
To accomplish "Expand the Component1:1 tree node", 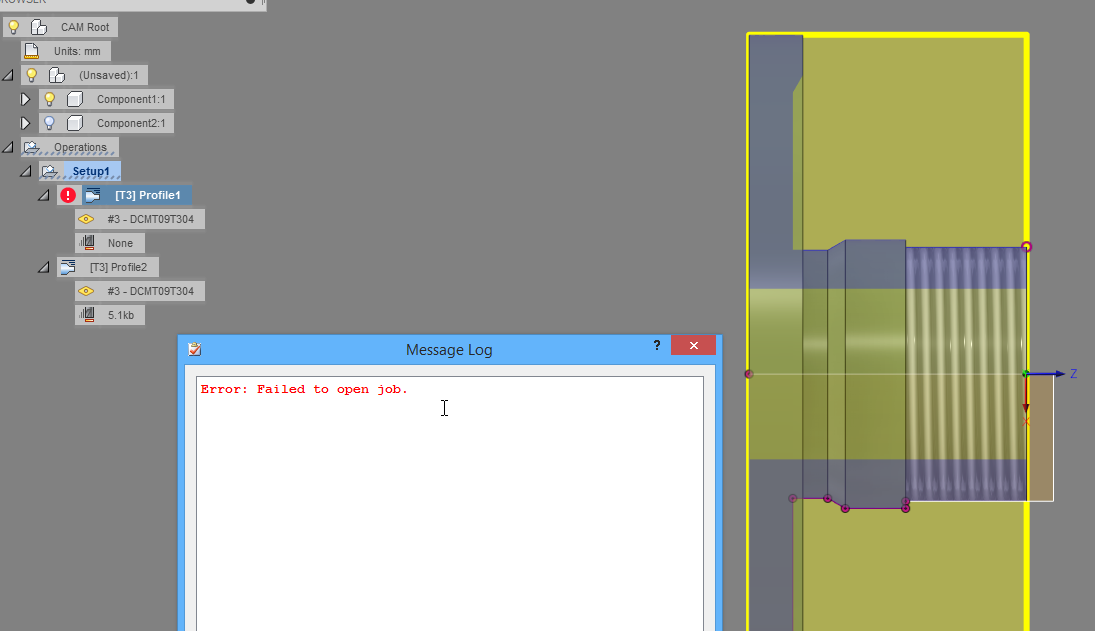I will point(25,98).
